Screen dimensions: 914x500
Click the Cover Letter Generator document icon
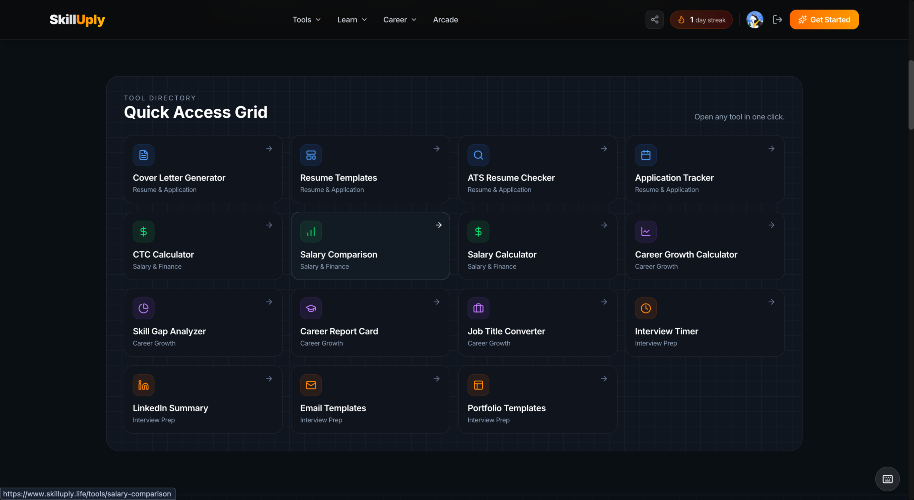pyautogui.click(x=144, y=155)
